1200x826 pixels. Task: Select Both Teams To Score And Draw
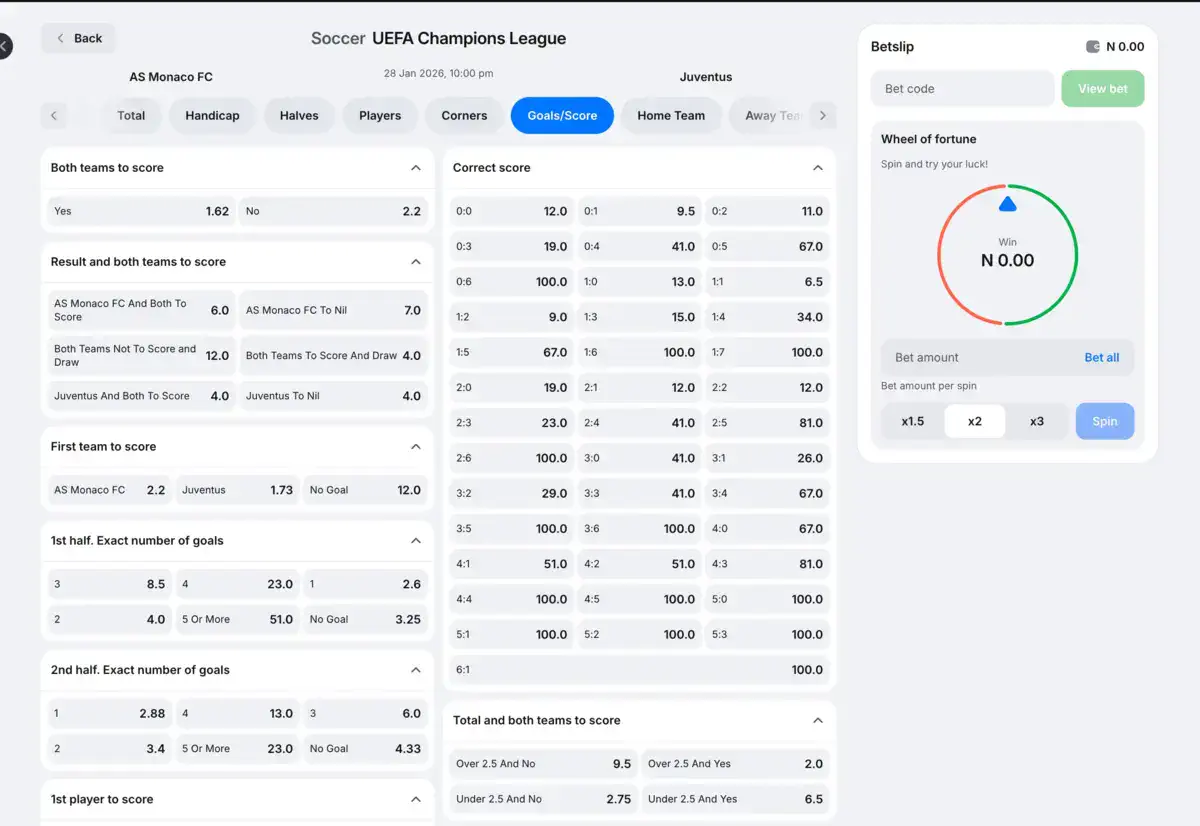coord(333,355)
